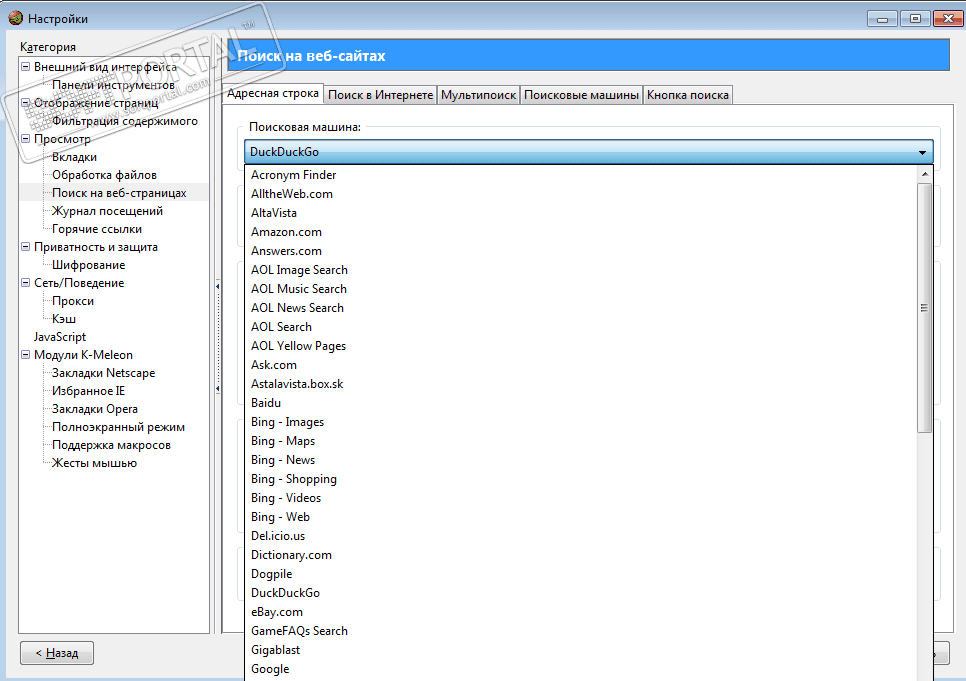This screenshot has width=966, height=681.
Task: Collapse the Модули K-Meleon tree node
Action: [x=25, y=355]
